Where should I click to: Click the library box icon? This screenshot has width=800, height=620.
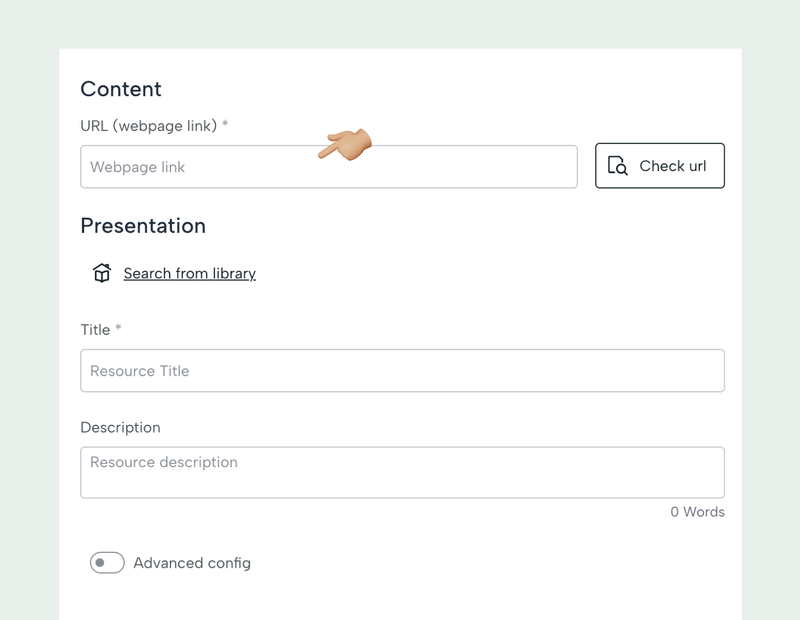[101, 273]
